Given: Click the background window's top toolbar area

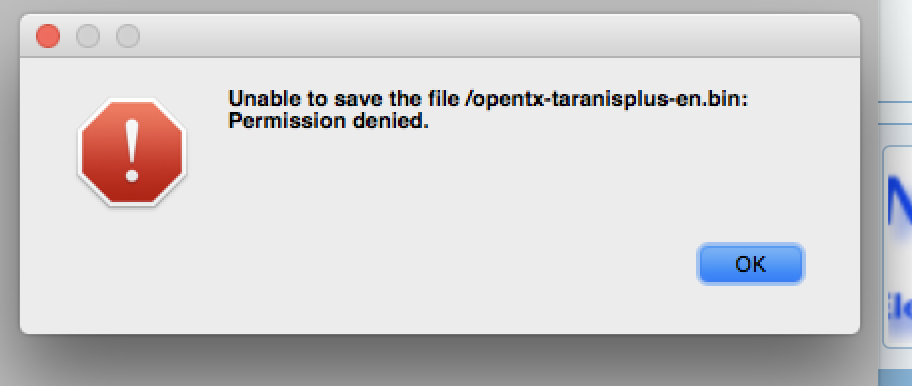Looking at the screenshot, I should [x=896, y=49].
